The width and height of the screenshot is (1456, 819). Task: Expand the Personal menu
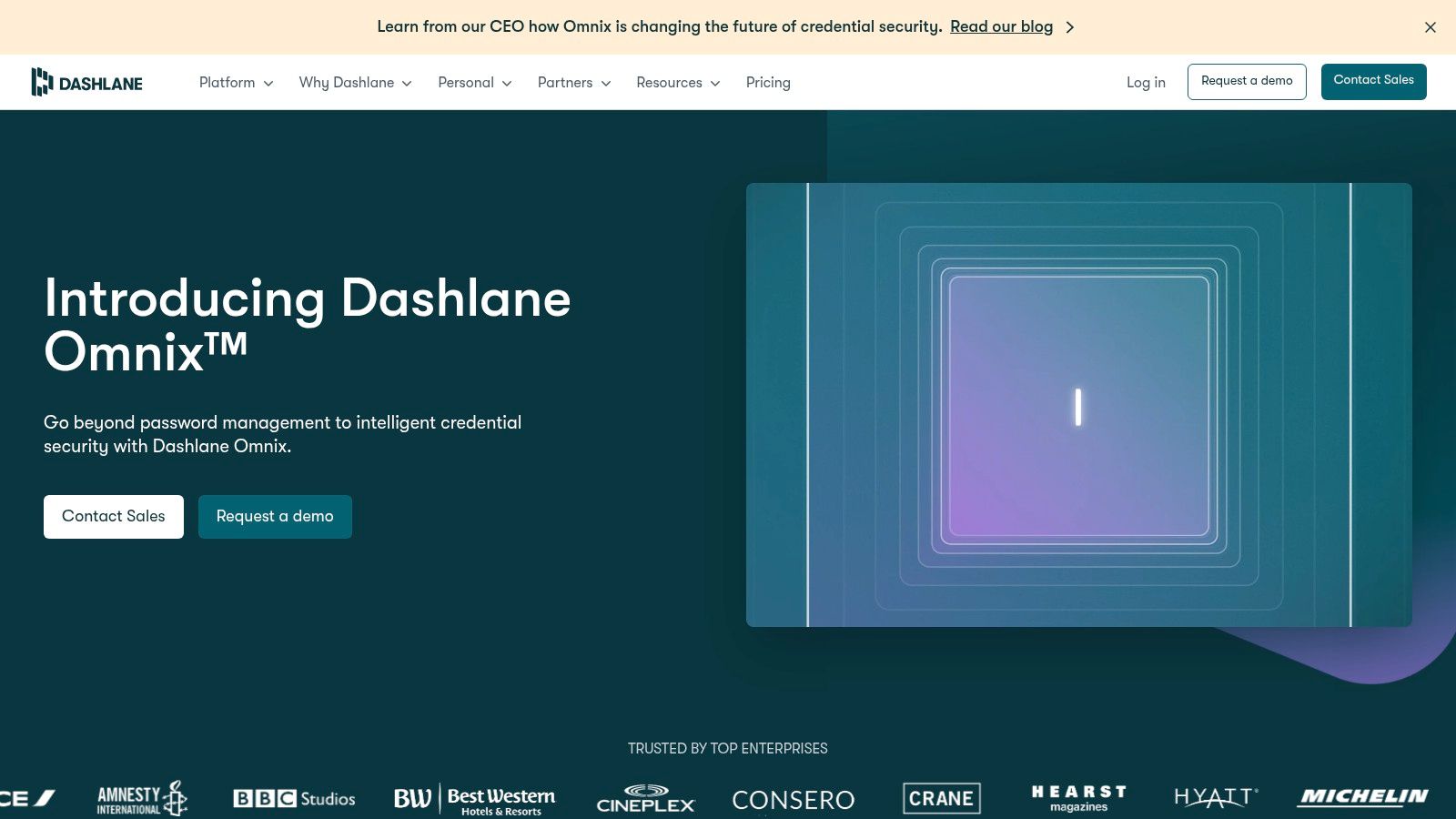click(475, 82)
